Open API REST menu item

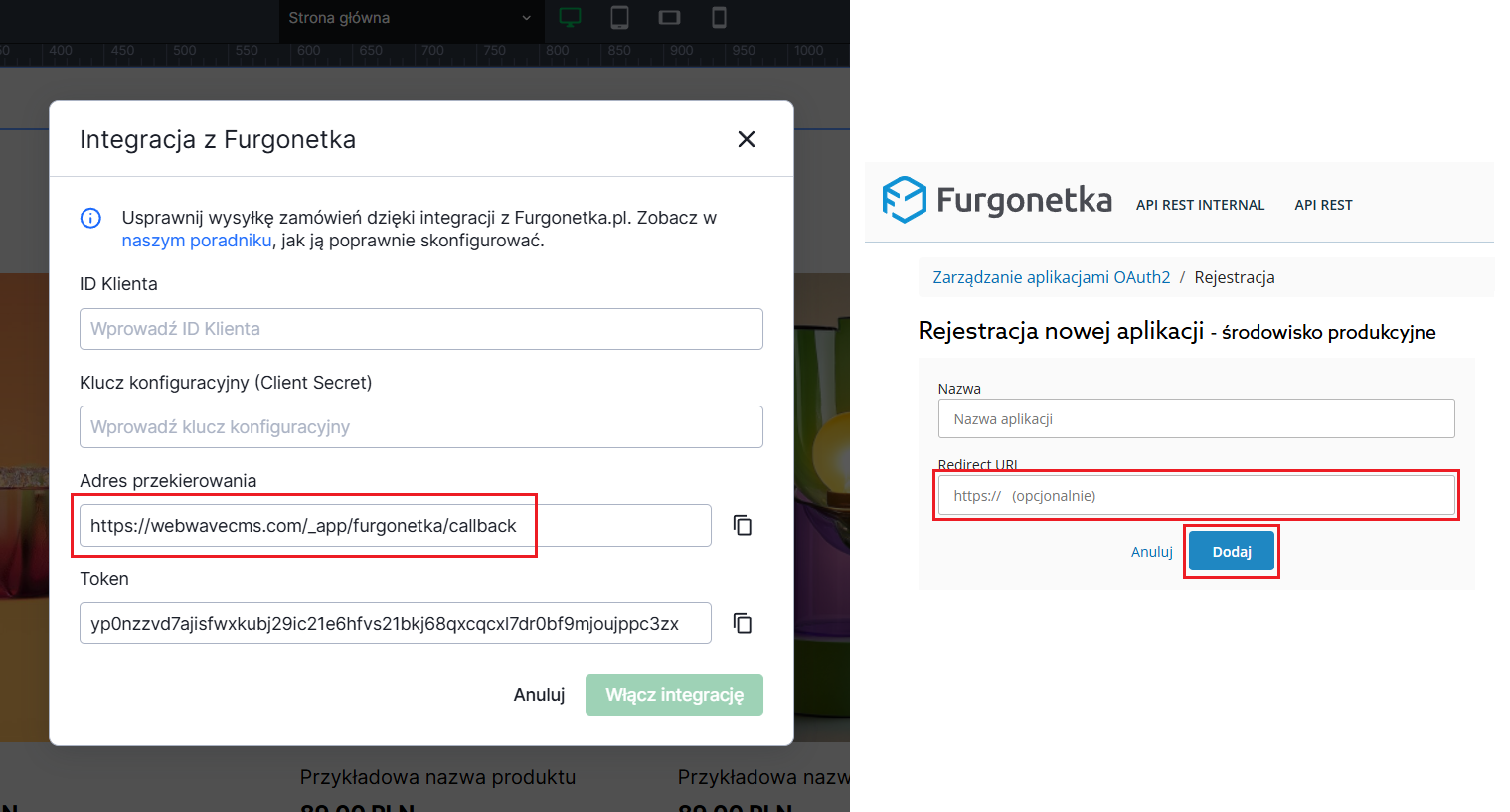point(1323,205)
